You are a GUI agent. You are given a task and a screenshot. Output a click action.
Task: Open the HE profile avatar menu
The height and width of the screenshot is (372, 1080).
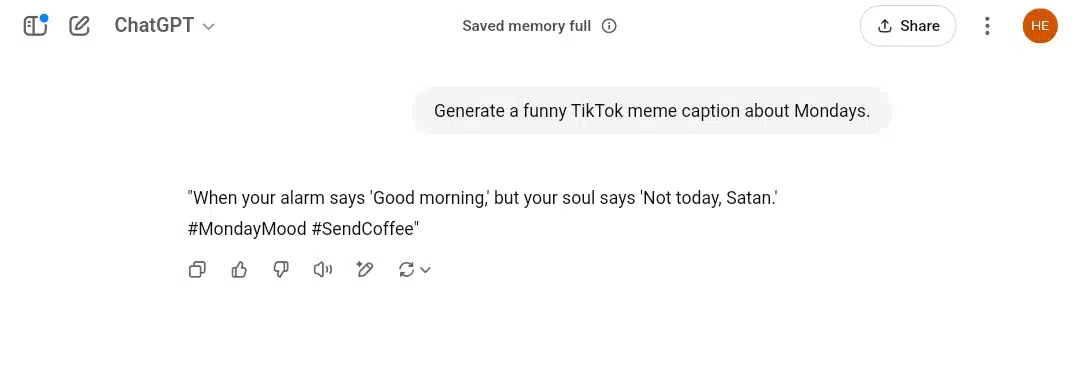[x=1040, y=26]
